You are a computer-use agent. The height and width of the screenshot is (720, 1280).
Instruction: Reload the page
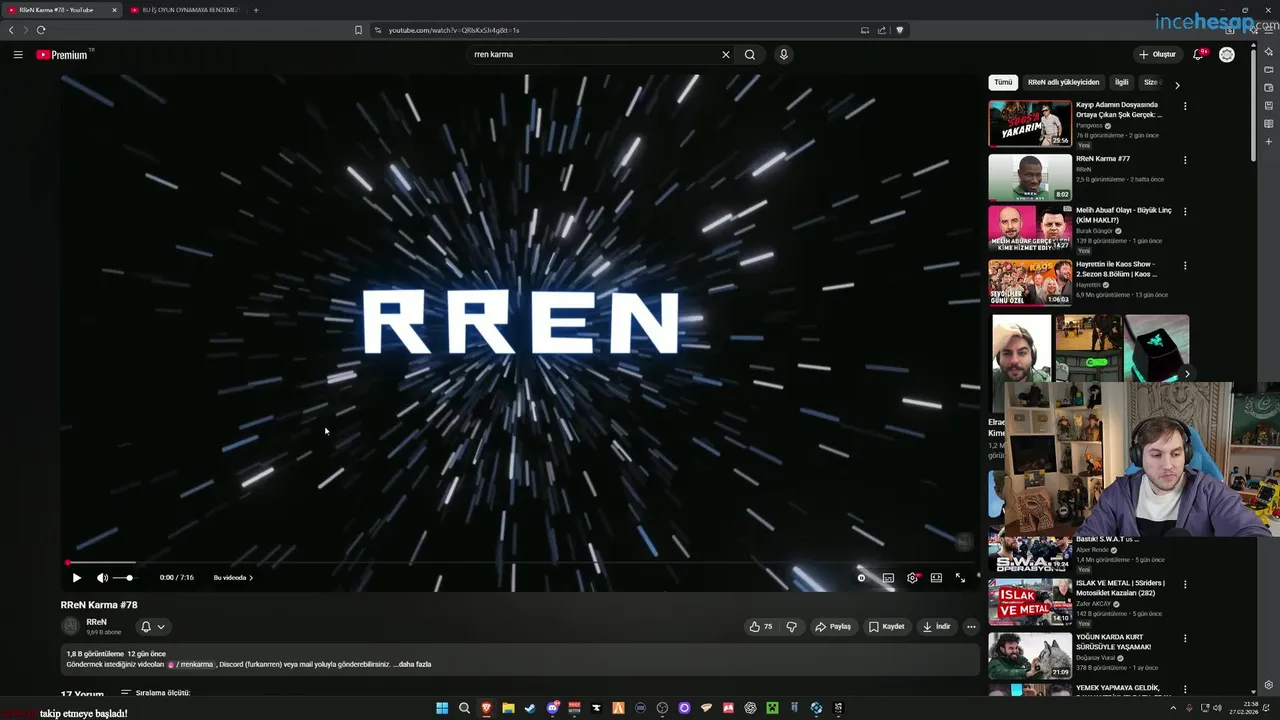[41, 30]
